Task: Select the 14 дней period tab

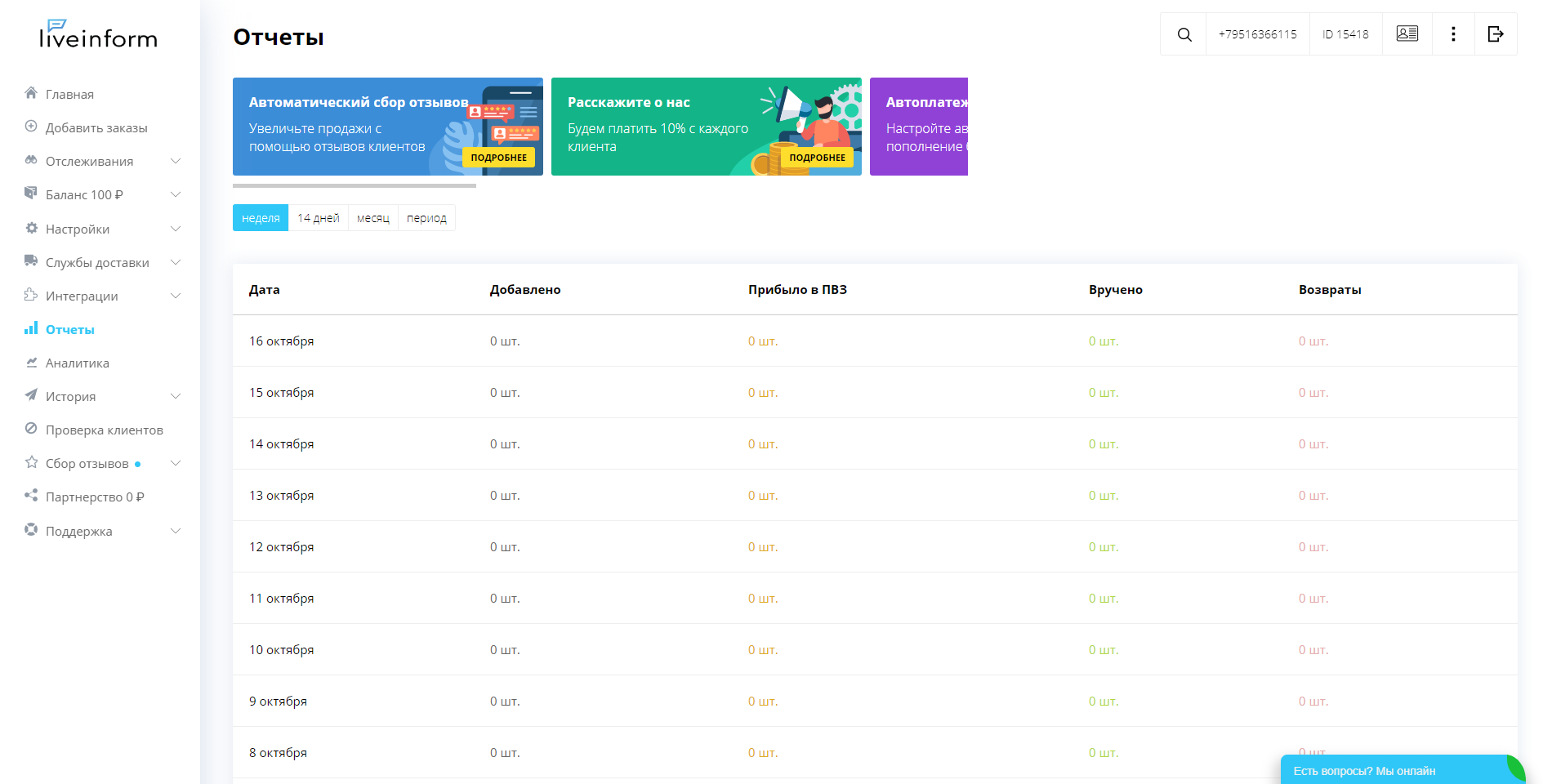Action: pos(319,218)
